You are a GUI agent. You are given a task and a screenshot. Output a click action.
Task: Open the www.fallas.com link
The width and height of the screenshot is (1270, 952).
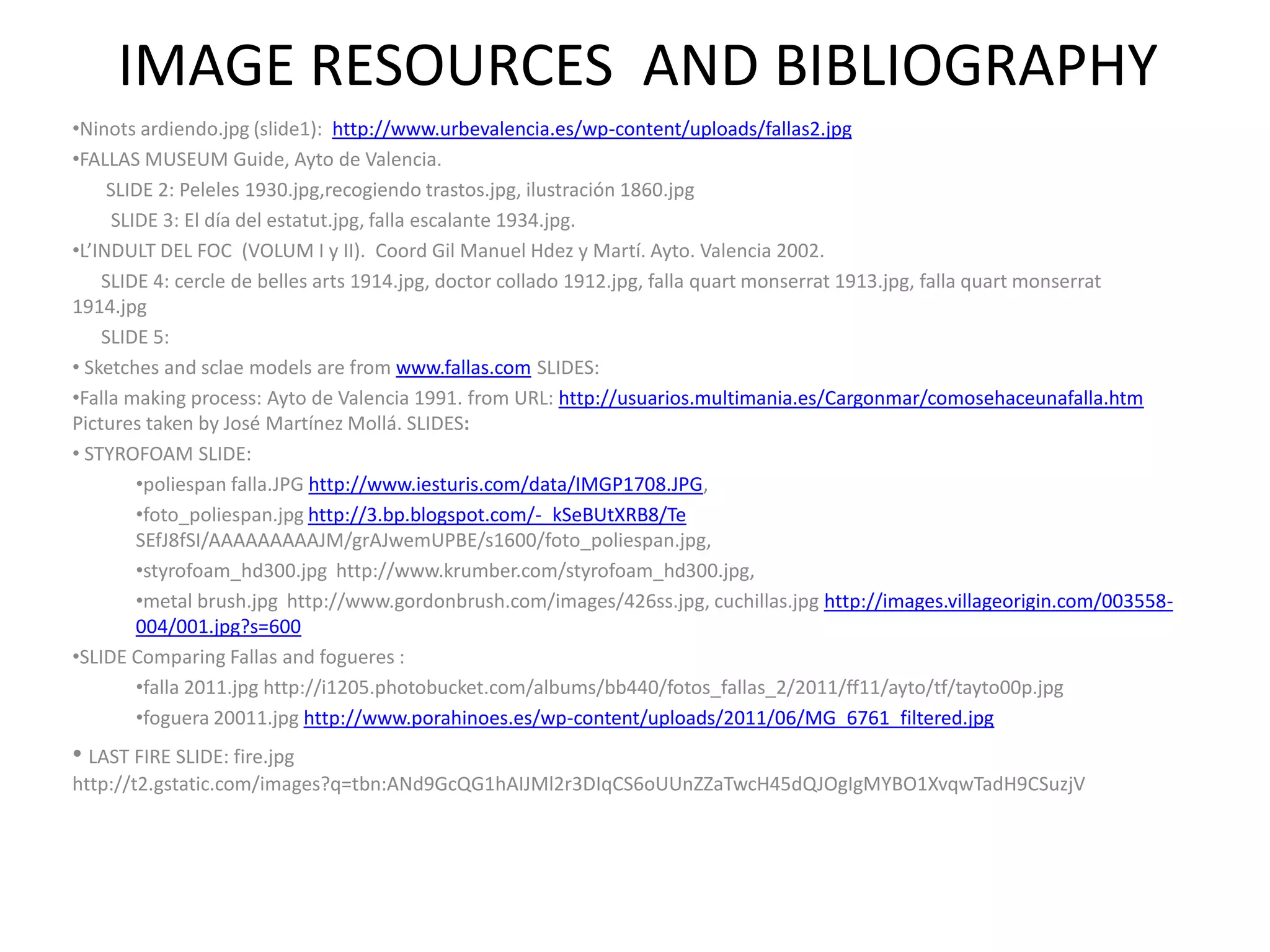coord(463,368)
